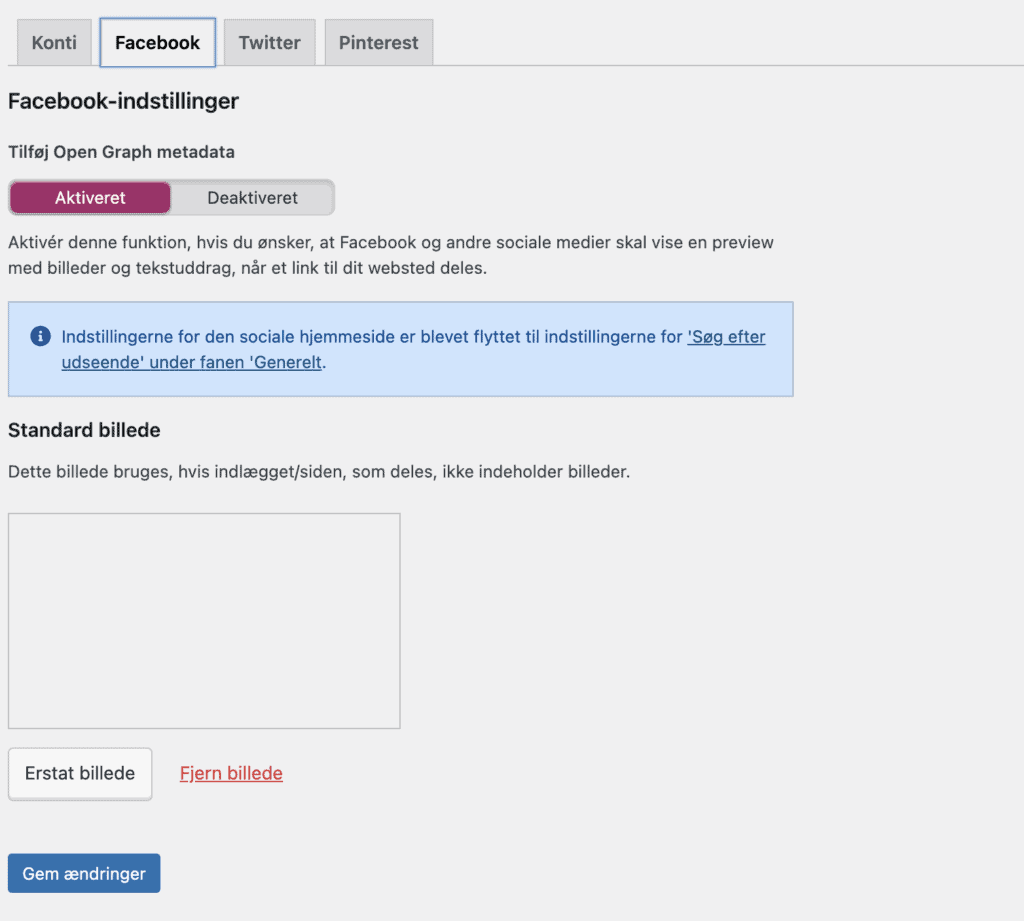The image size is (1024, 921).
Task: Open the Konti tab
Action: (54, 42)
